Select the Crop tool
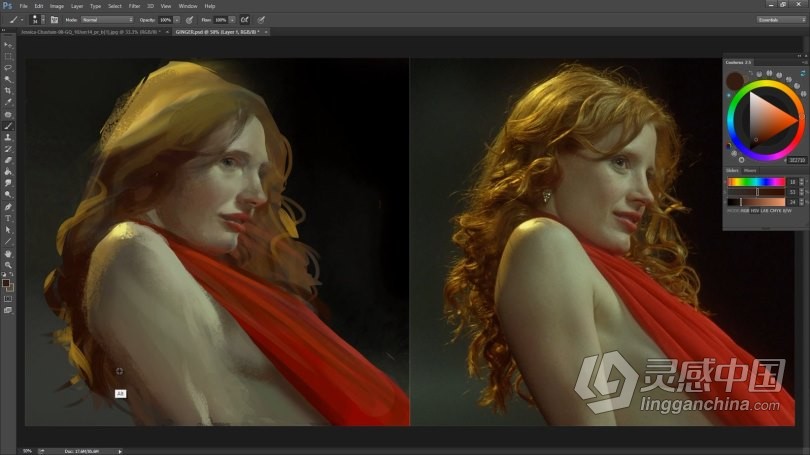810x455 pixels. [8, 91]
